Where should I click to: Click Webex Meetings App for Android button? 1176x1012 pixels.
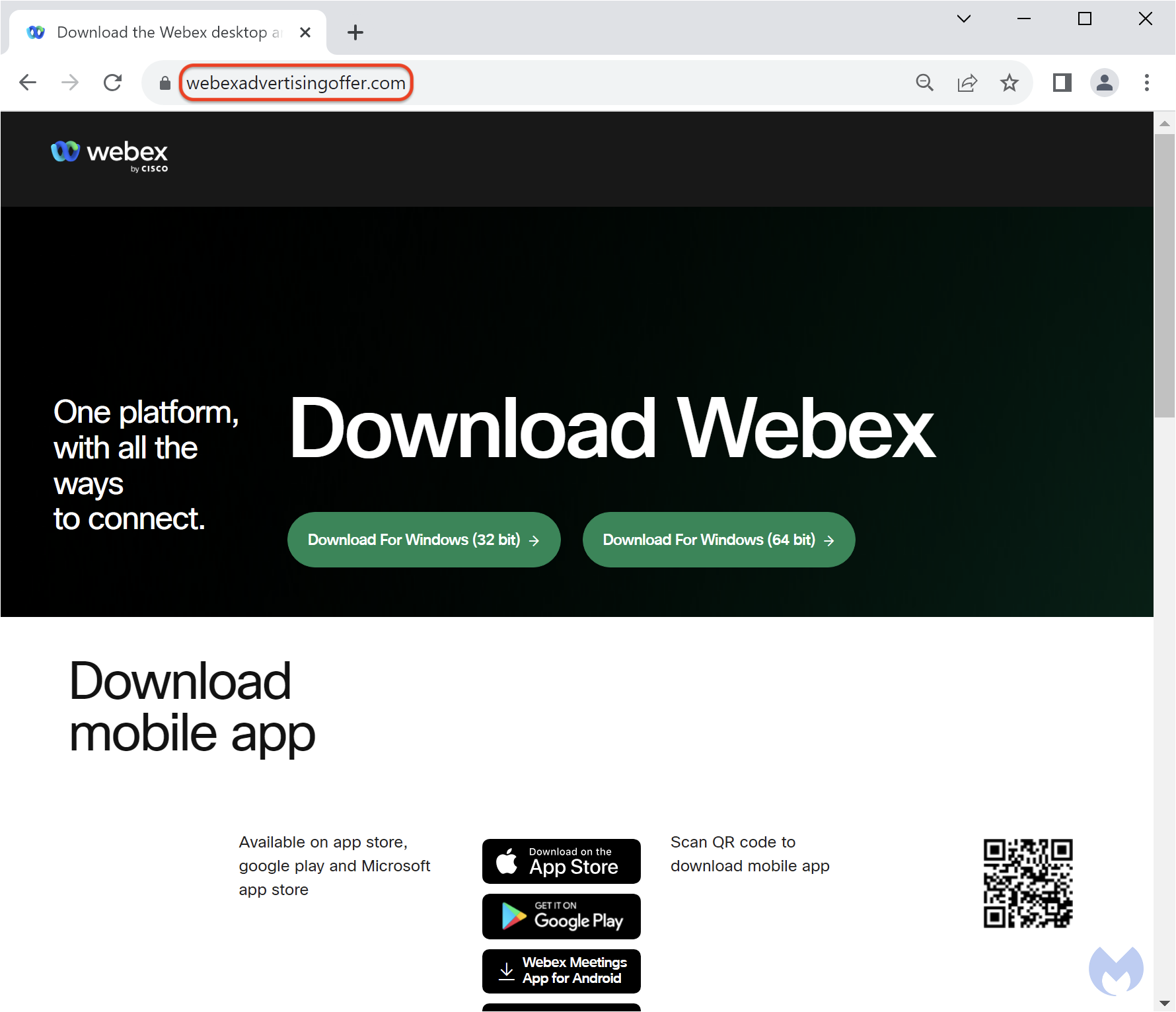coord(562,971)
